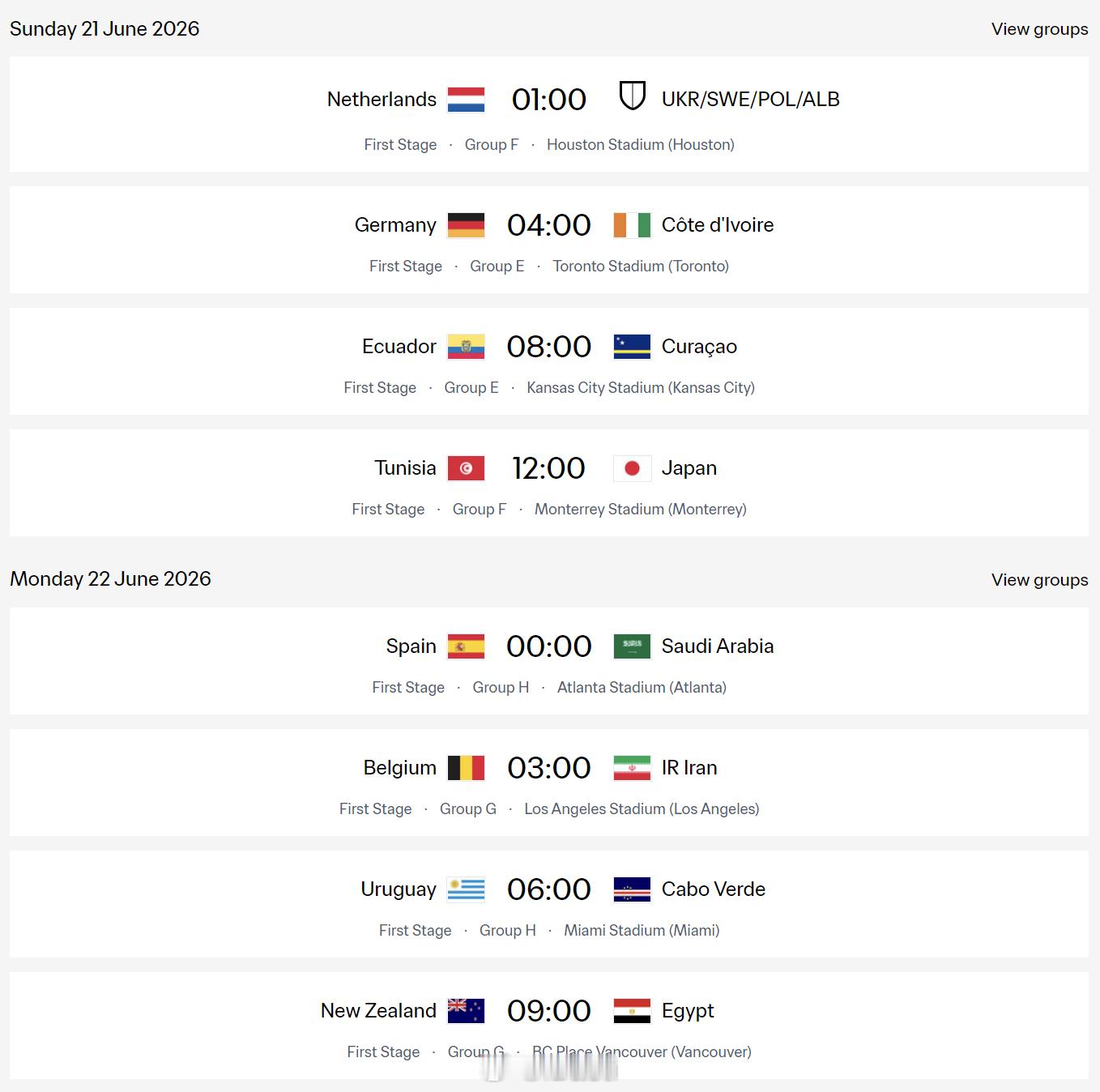Image resolution: width=1100 pixels, height=1092 pixels.
Task: Click the placeholder shield icon for UKR/SWE/POL/ALB
Action: pos(632,96)
